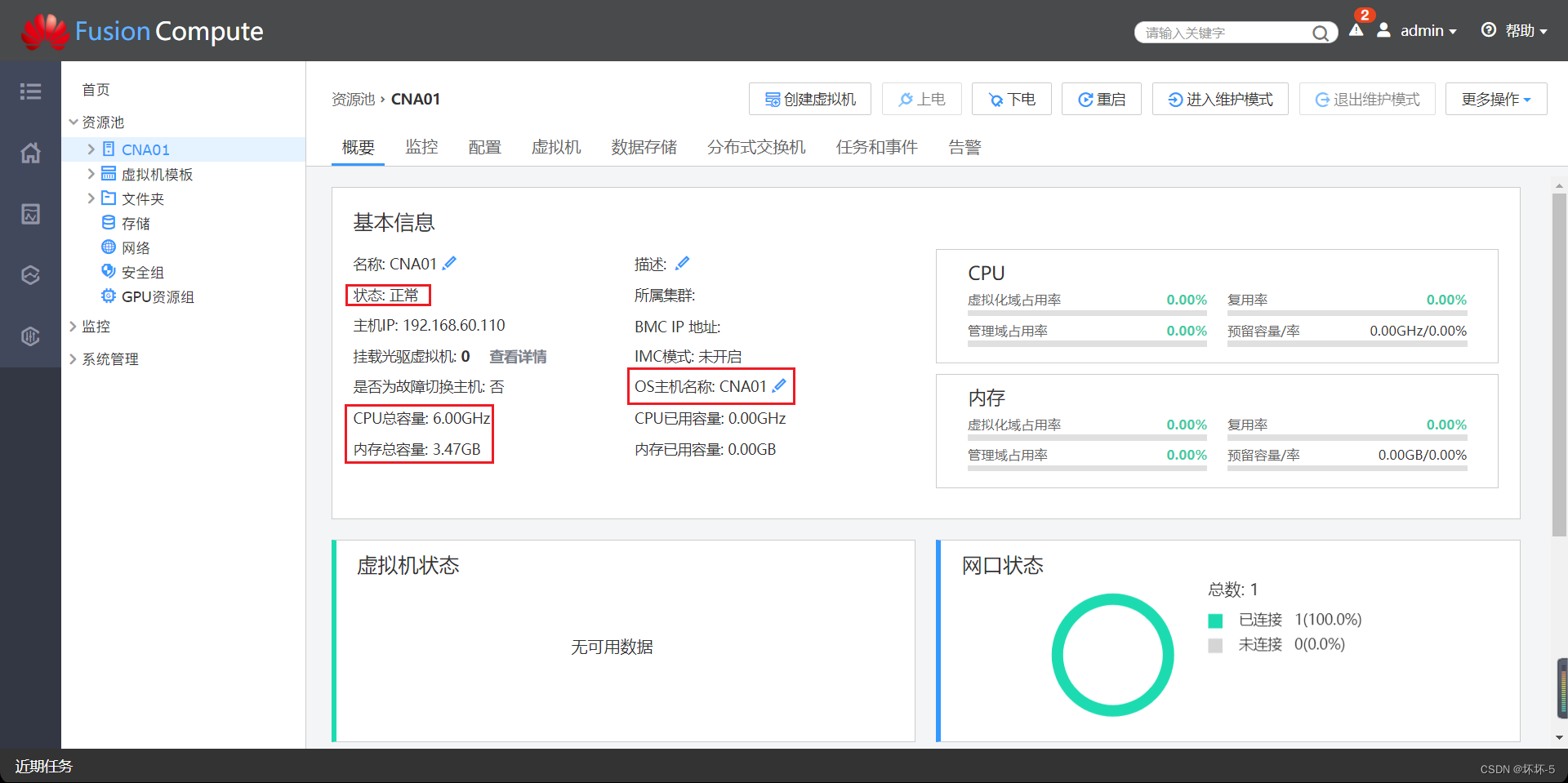Viewport: 1568px width, 783px height.
Task: Click the GPU resource group chip icon
Action: (109, 296)
